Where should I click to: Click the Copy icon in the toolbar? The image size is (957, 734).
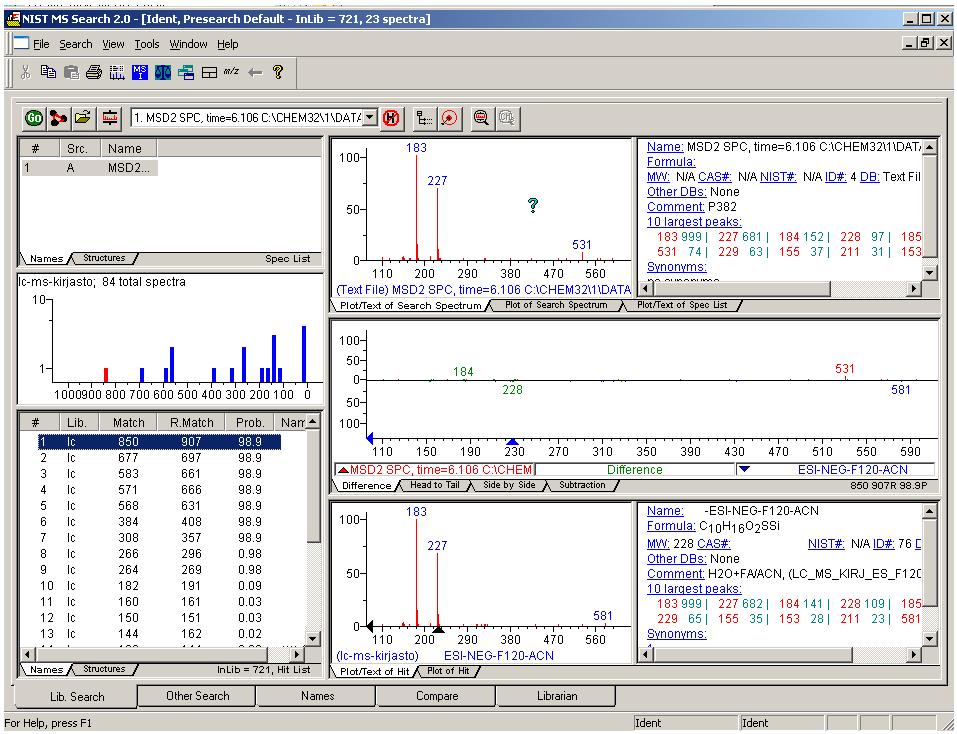pyautogui.click(x=48, y=72)
